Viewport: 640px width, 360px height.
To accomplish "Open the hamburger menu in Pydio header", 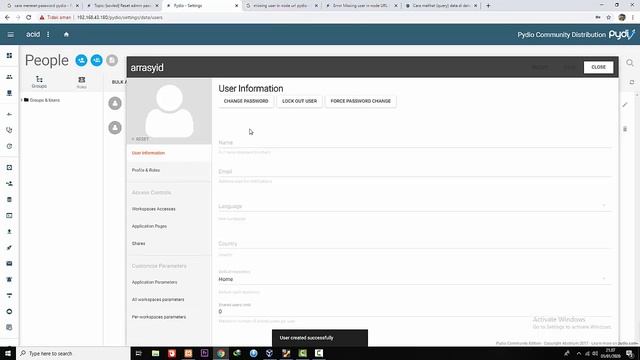I will [11, 35].
